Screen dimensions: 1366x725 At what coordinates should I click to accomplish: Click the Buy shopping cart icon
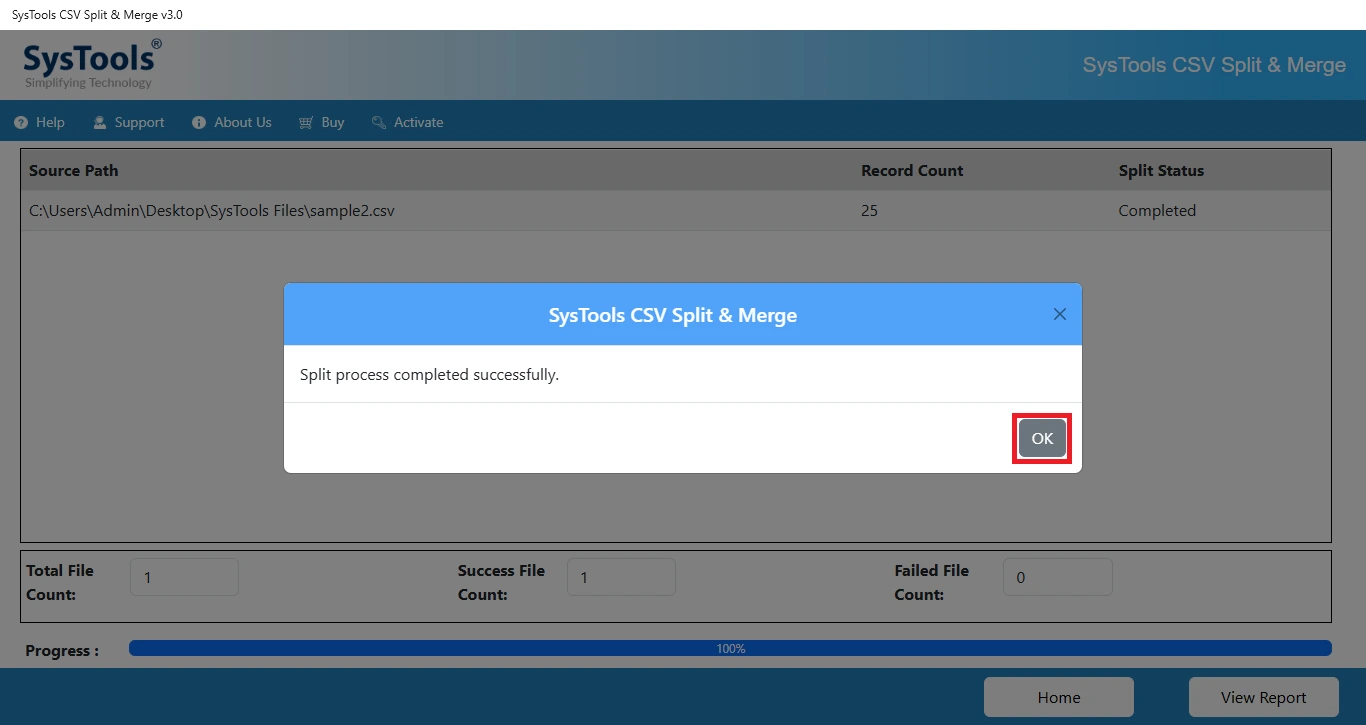[x=306, y=122]
